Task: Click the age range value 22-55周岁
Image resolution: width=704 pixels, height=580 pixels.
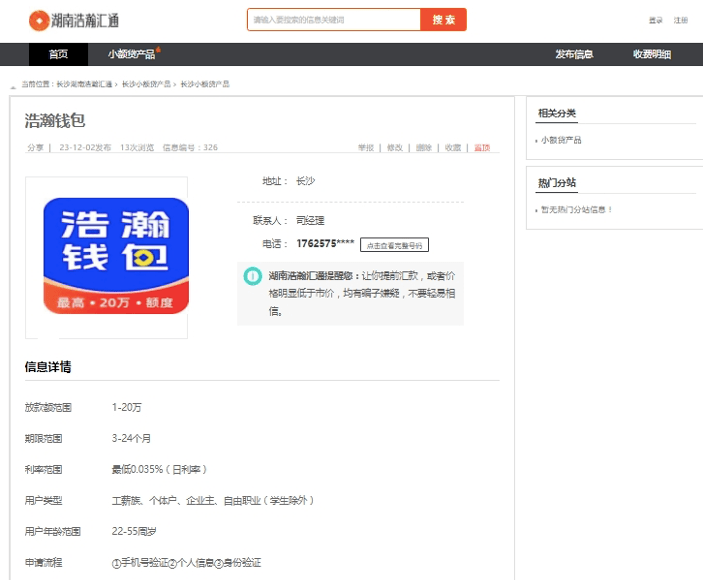Action: [134, 532]
